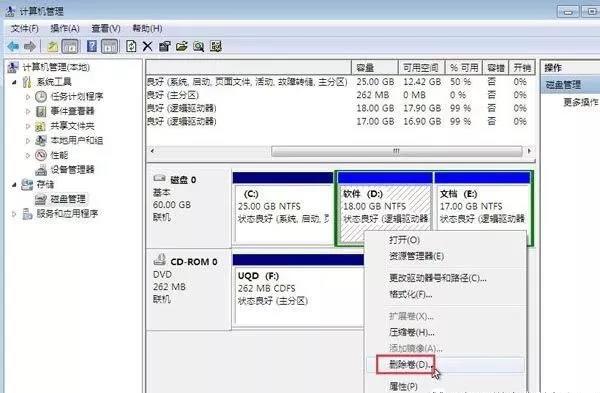This screenshot has width=600, height=393.
Task: Choose 删除卷(D) in context menu
Action: click(446, 365)
